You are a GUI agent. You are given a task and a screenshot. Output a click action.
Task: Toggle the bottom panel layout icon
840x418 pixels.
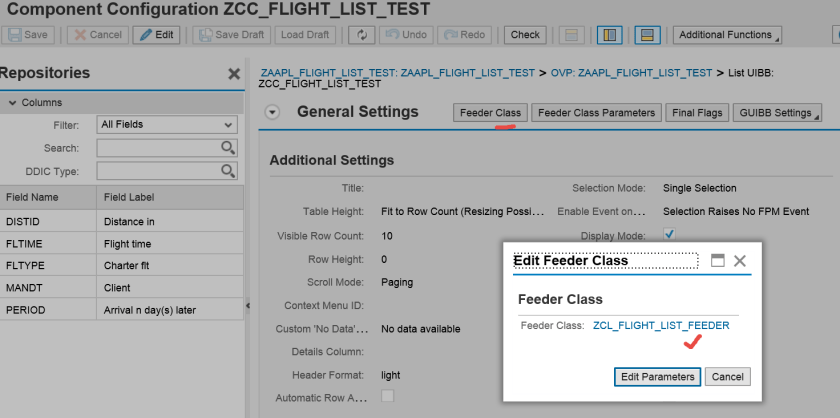coord(647,35)
